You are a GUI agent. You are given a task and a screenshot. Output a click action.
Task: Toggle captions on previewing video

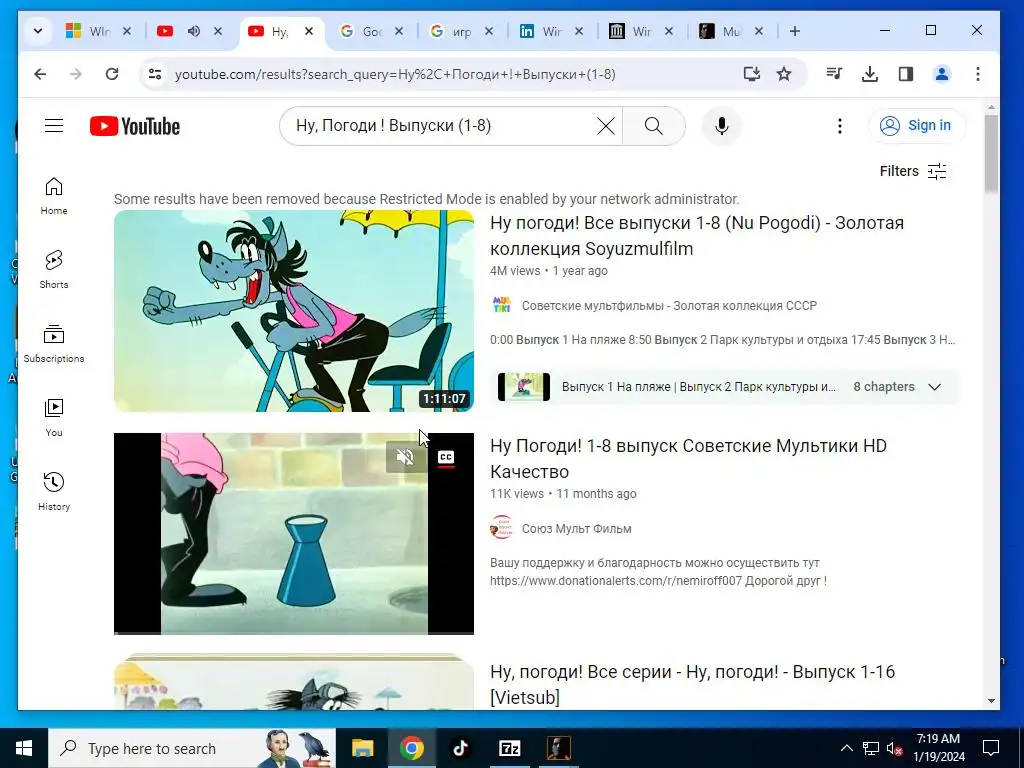pos(446,457)
